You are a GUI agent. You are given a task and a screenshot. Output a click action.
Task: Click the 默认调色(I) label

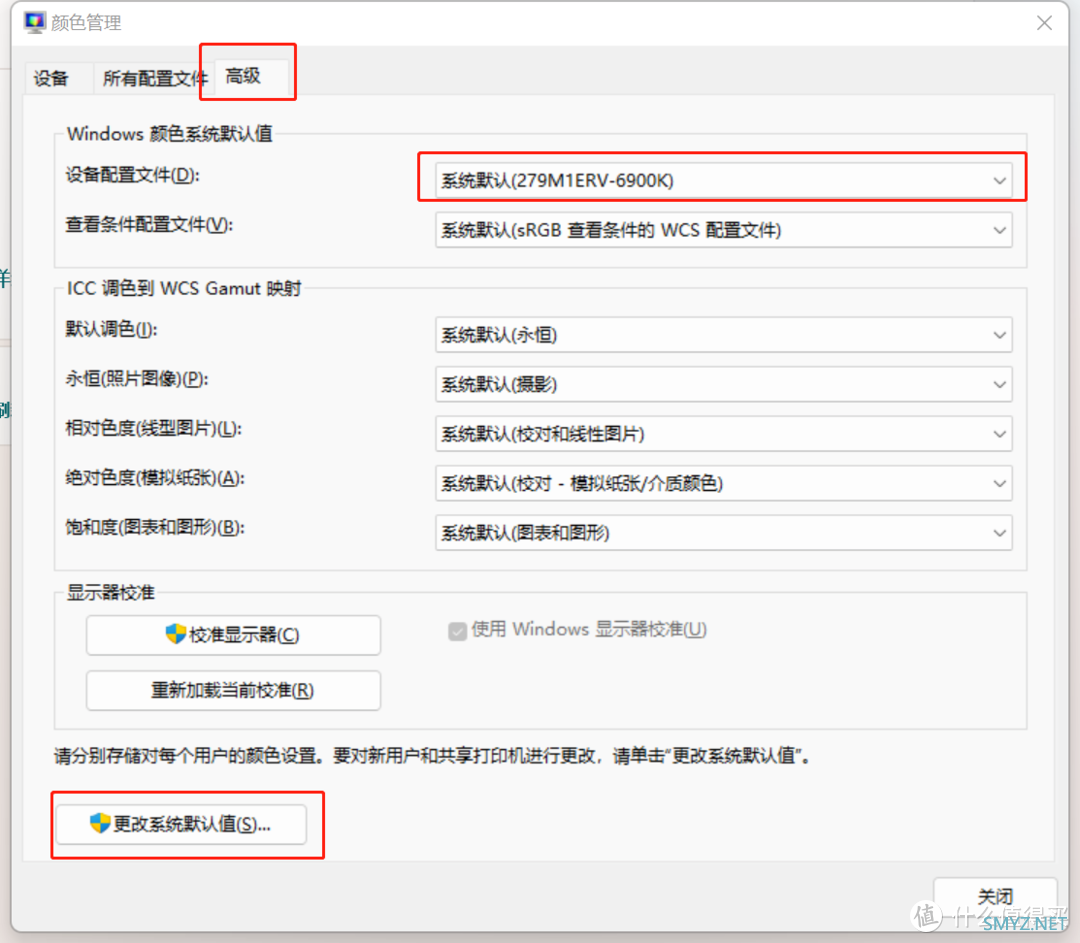point(111,329)
